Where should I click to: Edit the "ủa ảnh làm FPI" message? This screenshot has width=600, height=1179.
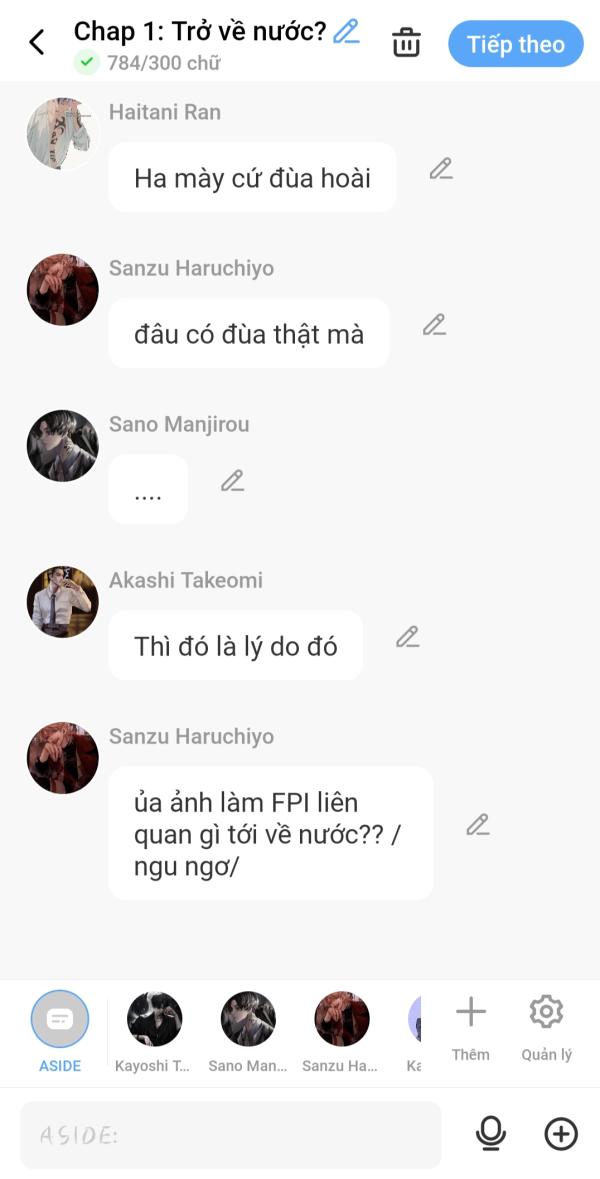click(x=477, y=825)
